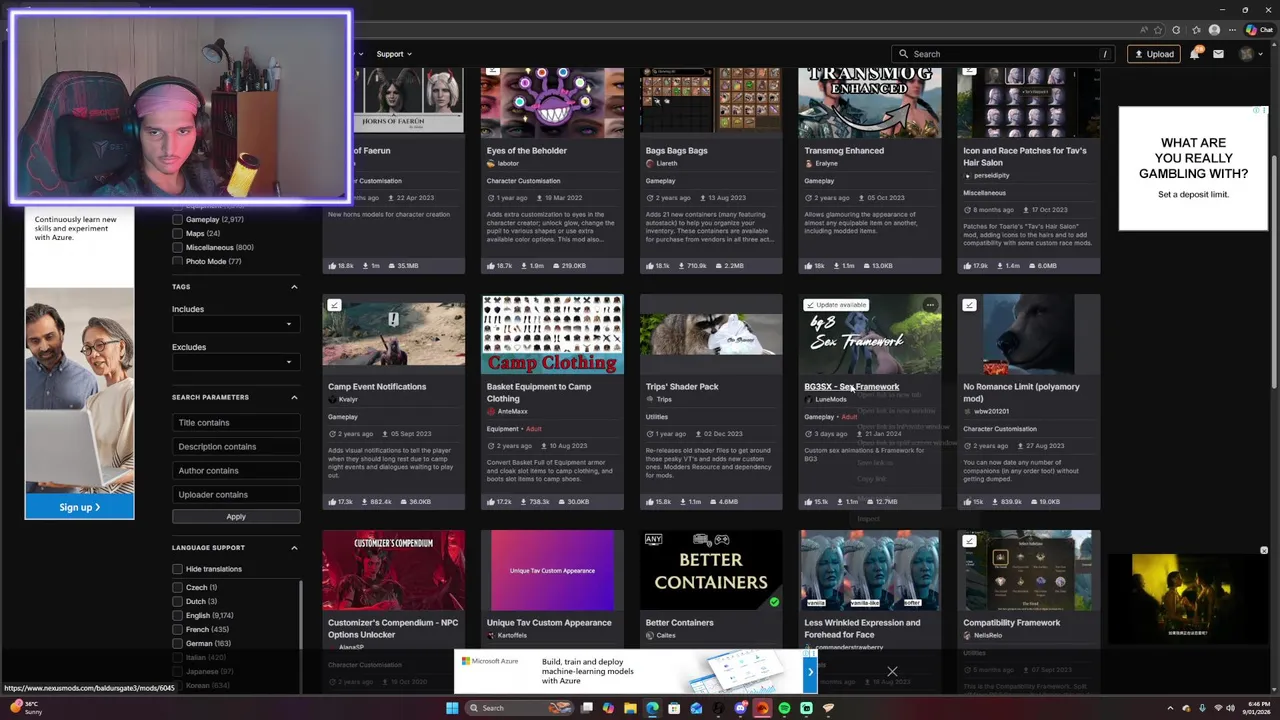Show hidden system tray icons
This screenshot has width=1280, height=720.
(1170, 708)
